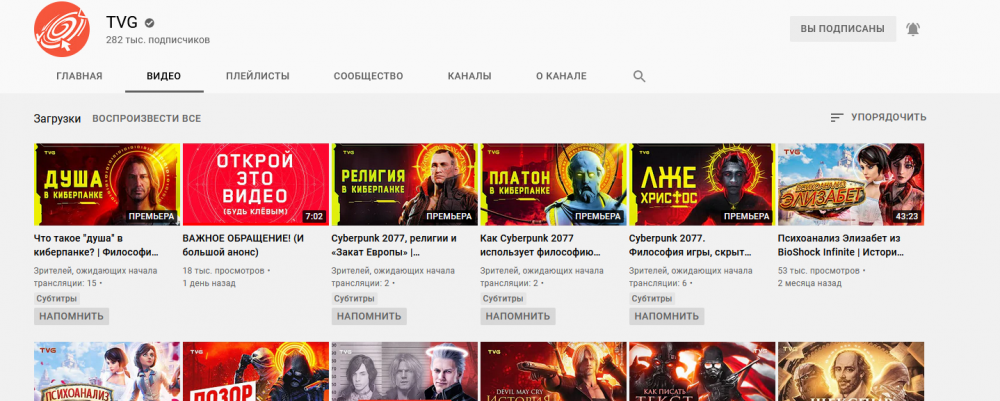1000x401 pixels.
Task: Toggle the ВЫ ПОДПИСАНЫ subscription button
Action: point(838,29)
